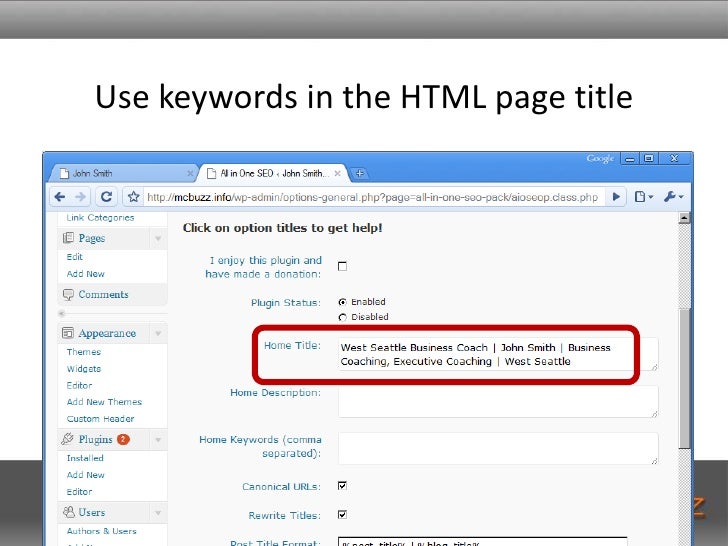Click the vertical scrollbar thumb
Screen dimensions: 728x546
(684, 378)
